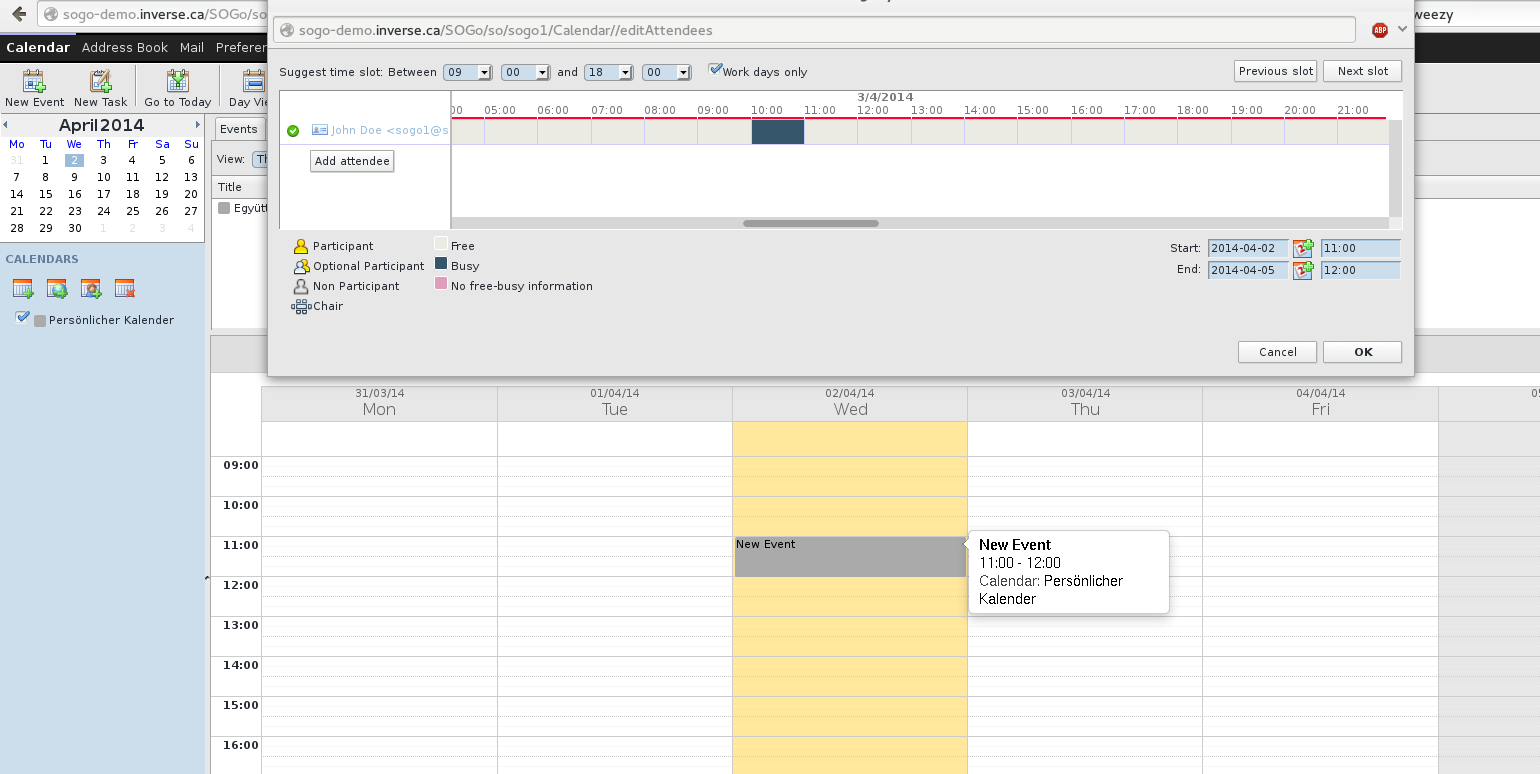Go to next month in the mini calendar

pos(198,125)
